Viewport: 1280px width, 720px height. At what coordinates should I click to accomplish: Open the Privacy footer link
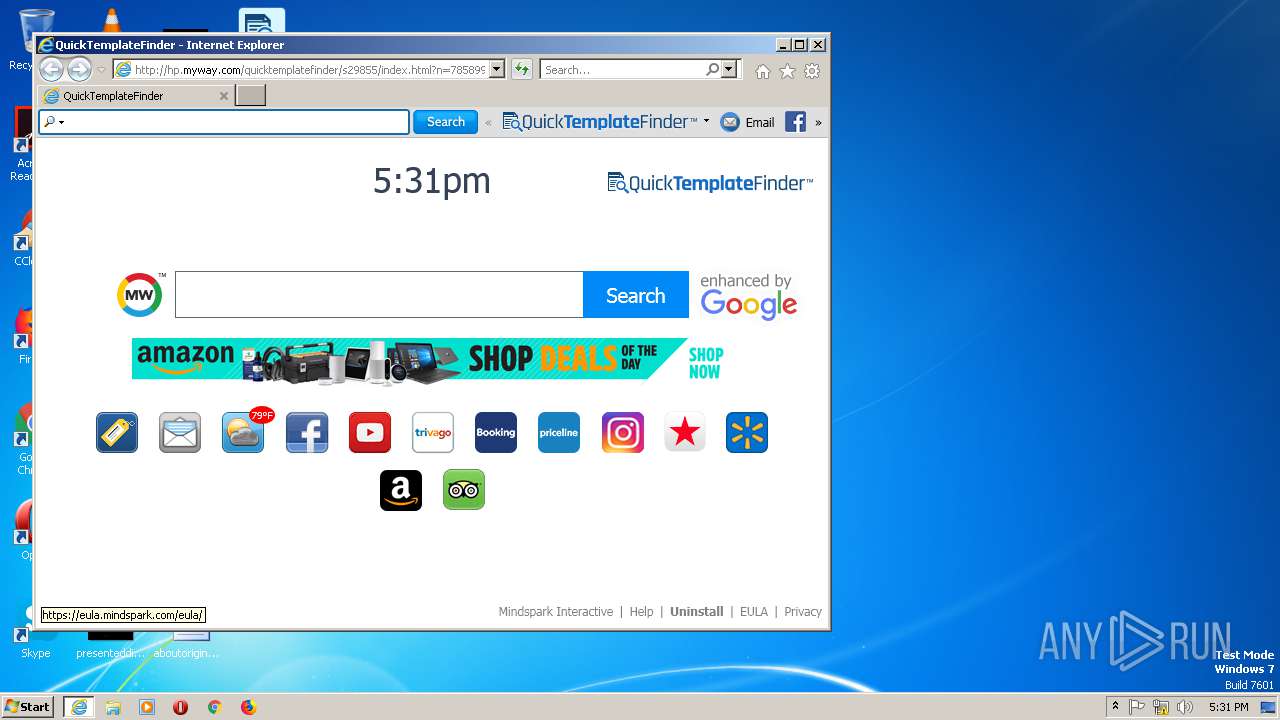click(803, 612)
